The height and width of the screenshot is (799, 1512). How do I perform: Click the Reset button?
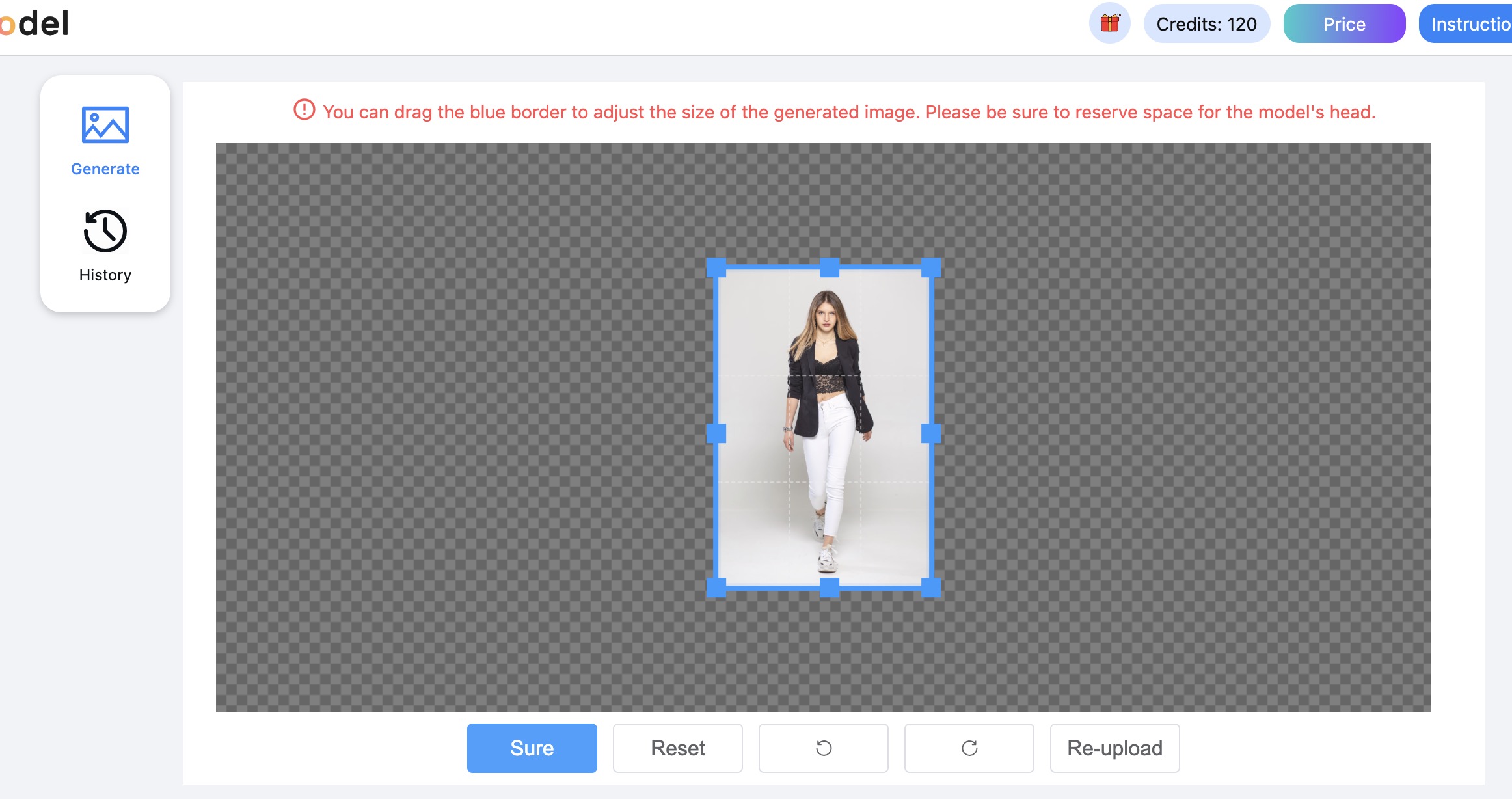click(x=678, y=748)
